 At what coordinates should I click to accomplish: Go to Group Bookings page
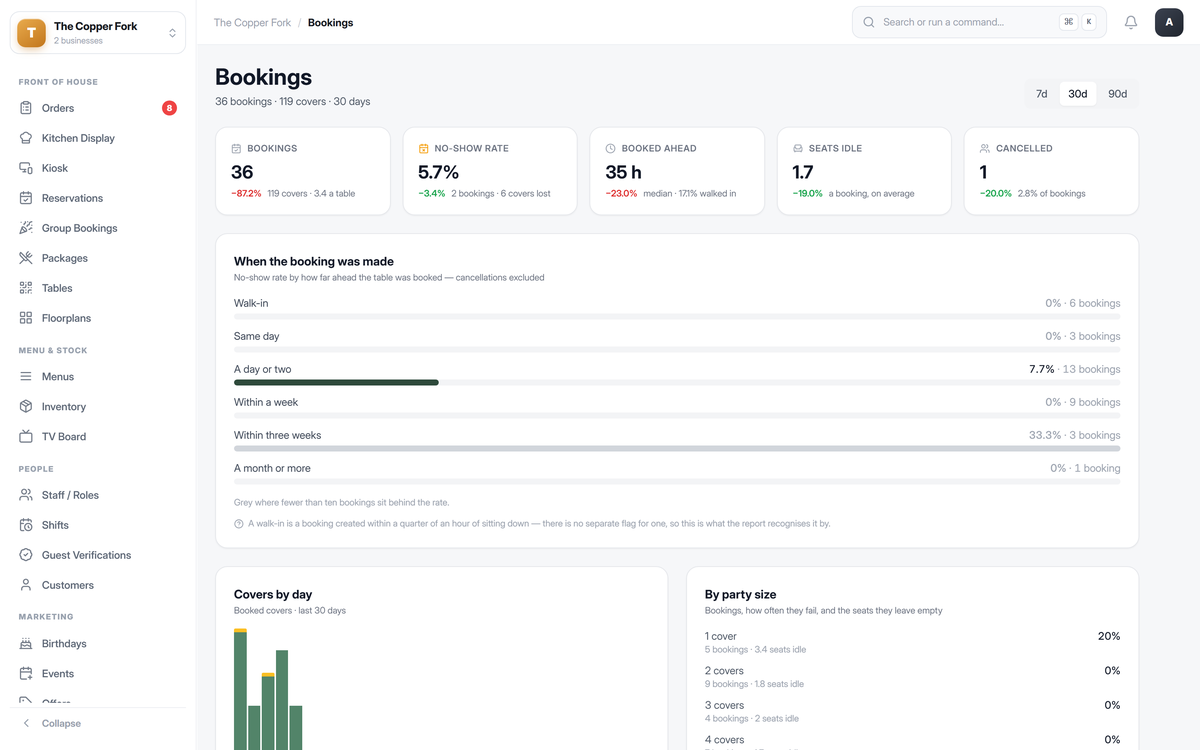[x=98, y=228]
